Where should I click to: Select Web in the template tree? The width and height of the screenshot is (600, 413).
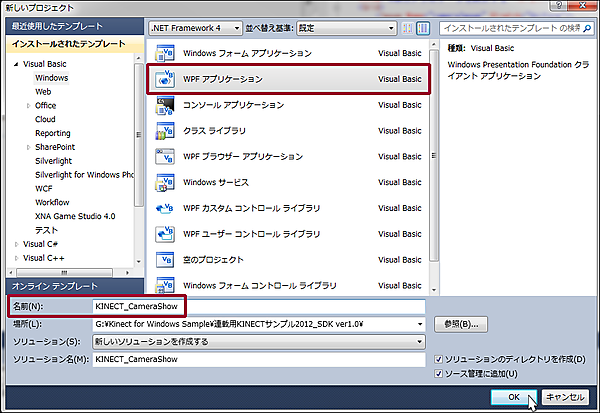[x=43, y=92]
